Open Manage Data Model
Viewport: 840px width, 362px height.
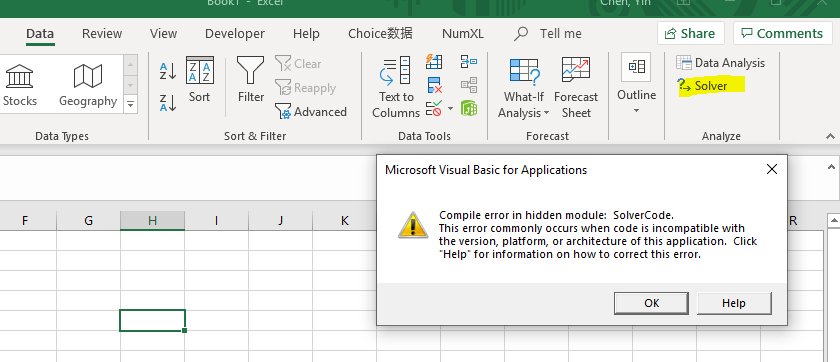tap(469, 108)
